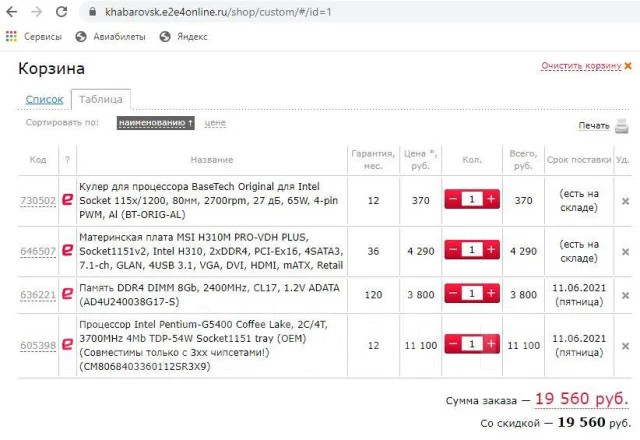The image size is (640, 440).
Task: Increase quantity of Pentium-G5400 processor
Action: click(x=491, y=344)
